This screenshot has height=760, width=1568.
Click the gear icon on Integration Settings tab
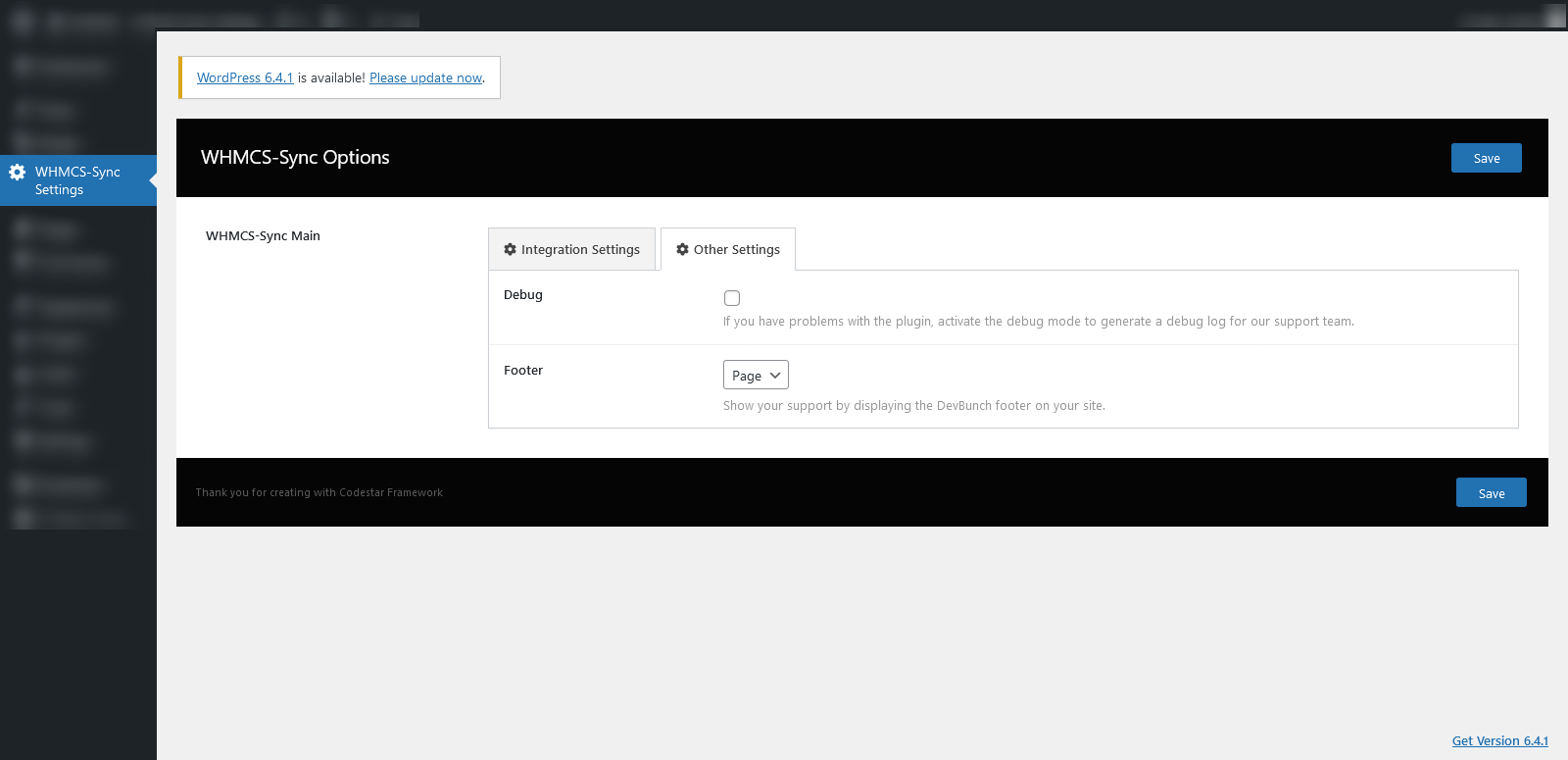tap(510, 250)
